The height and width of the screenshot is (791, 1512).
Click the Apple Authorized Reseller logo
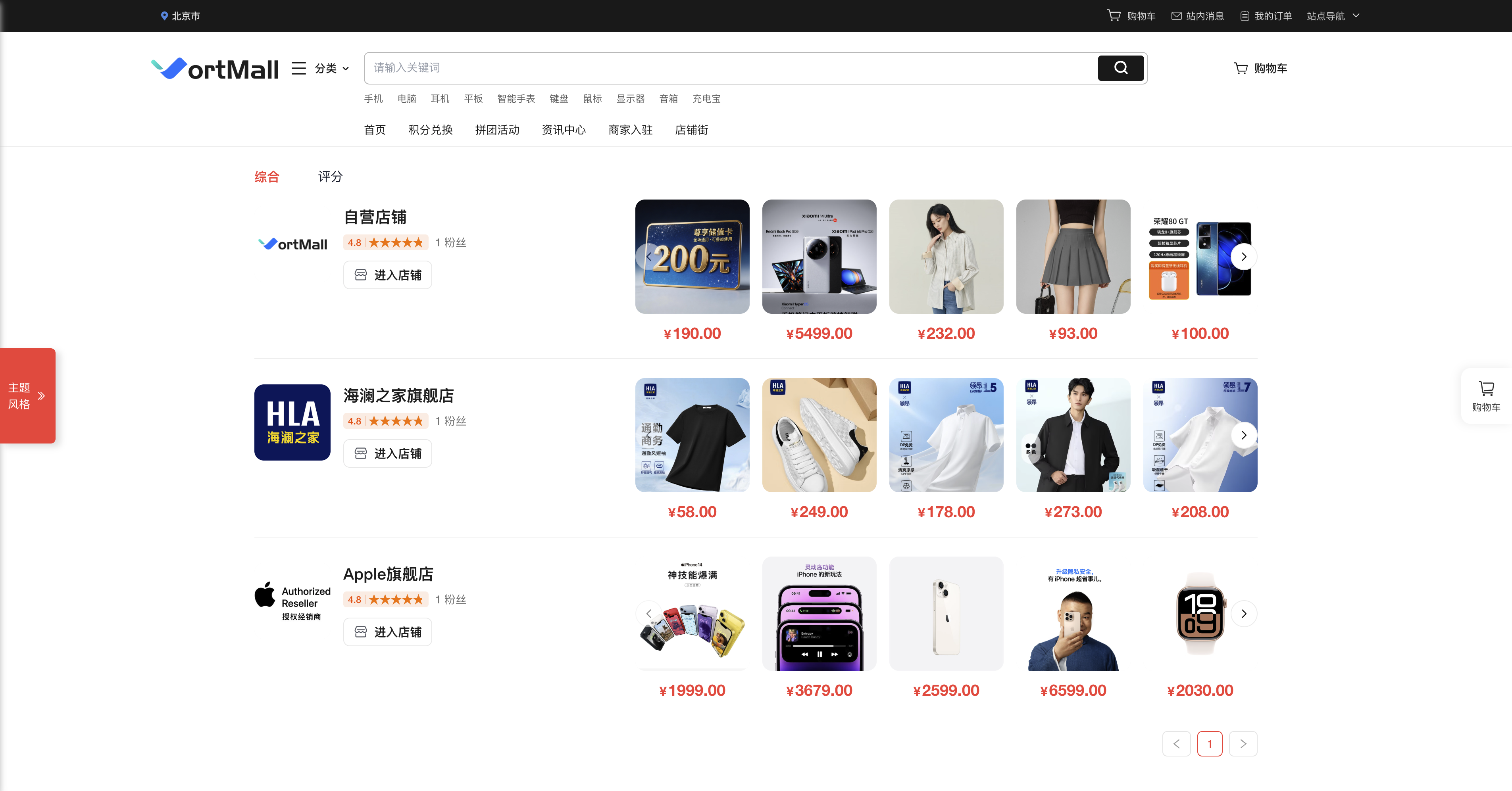pyautogui.click(x=292, y=601)
